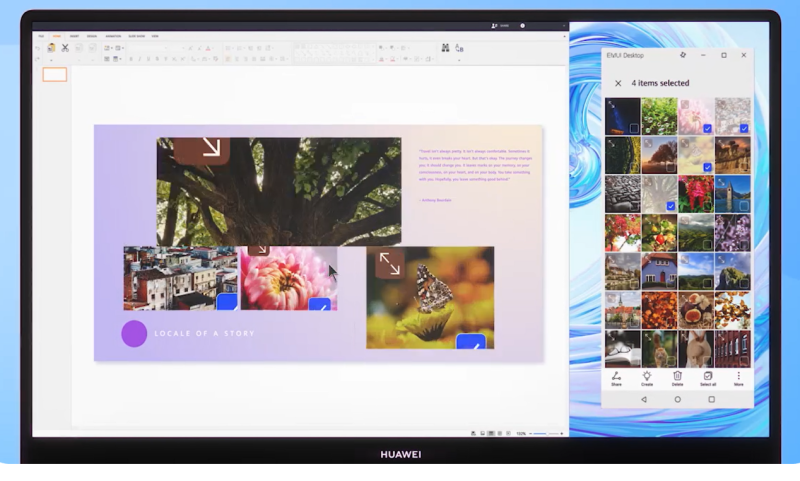Click the Delete trash icon
The width and height of the screenshot is (800, 481).
[677, 376]
